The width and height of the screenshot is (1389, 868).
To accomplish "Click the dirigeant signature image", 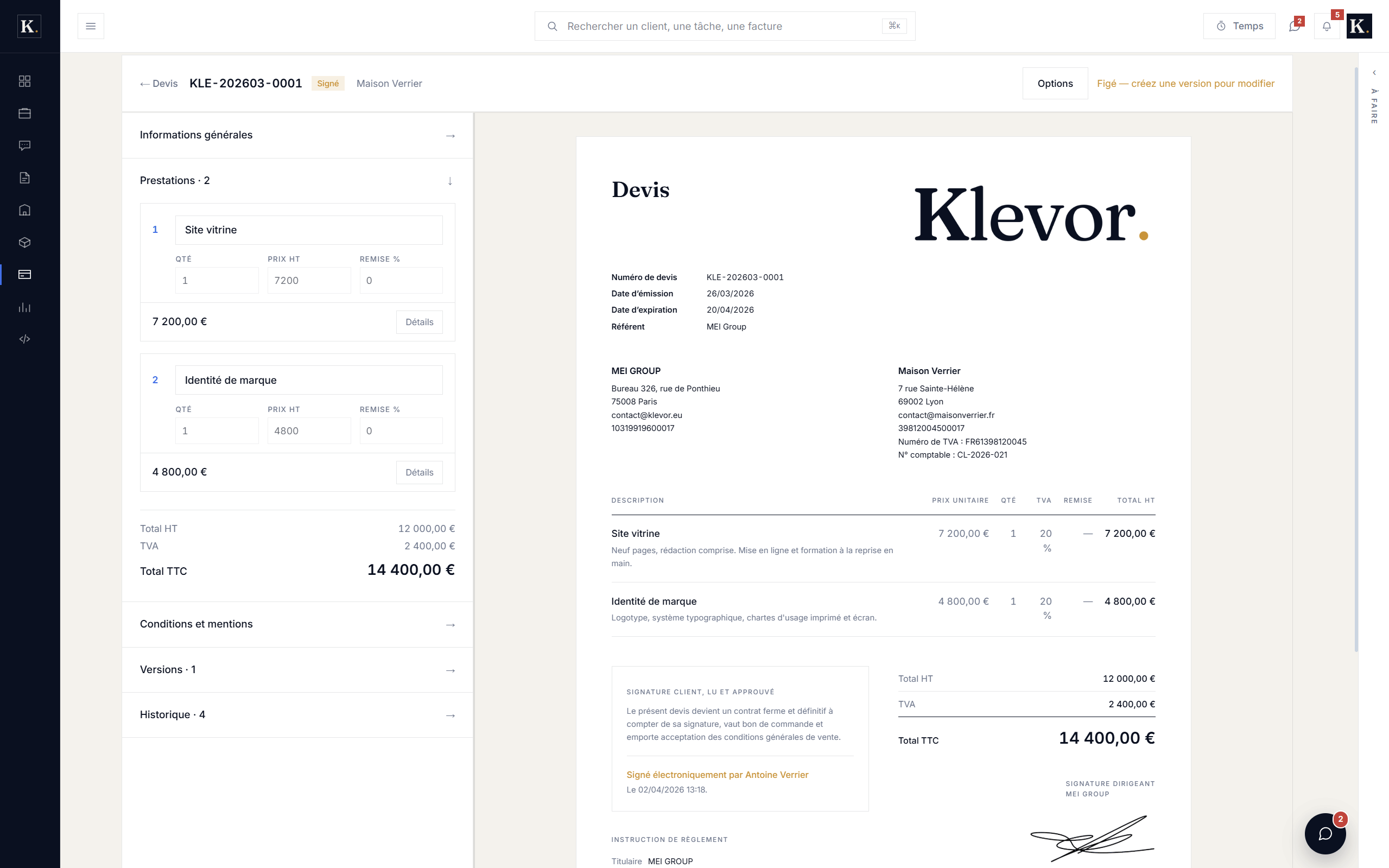I will (1092, 838).
